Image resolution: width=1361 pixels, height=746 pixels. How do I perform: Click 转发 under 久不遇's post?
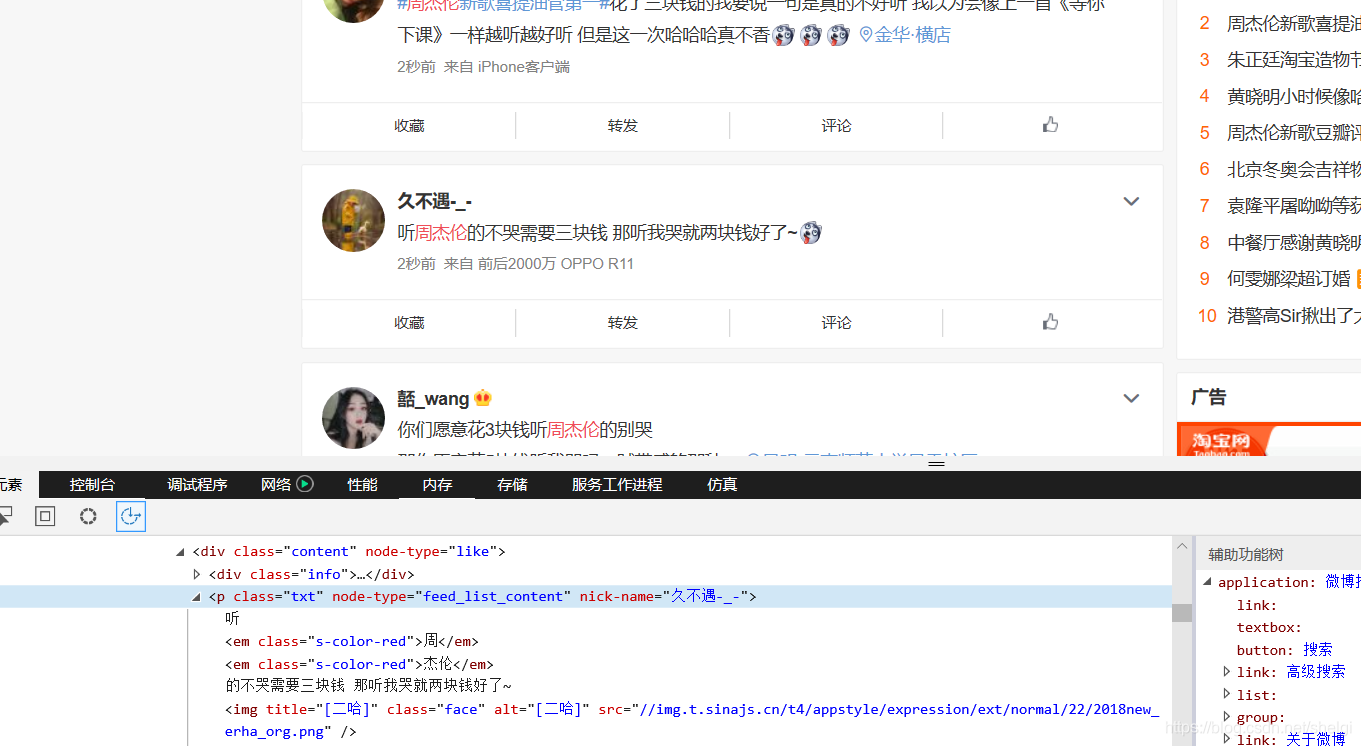point(622,322)
